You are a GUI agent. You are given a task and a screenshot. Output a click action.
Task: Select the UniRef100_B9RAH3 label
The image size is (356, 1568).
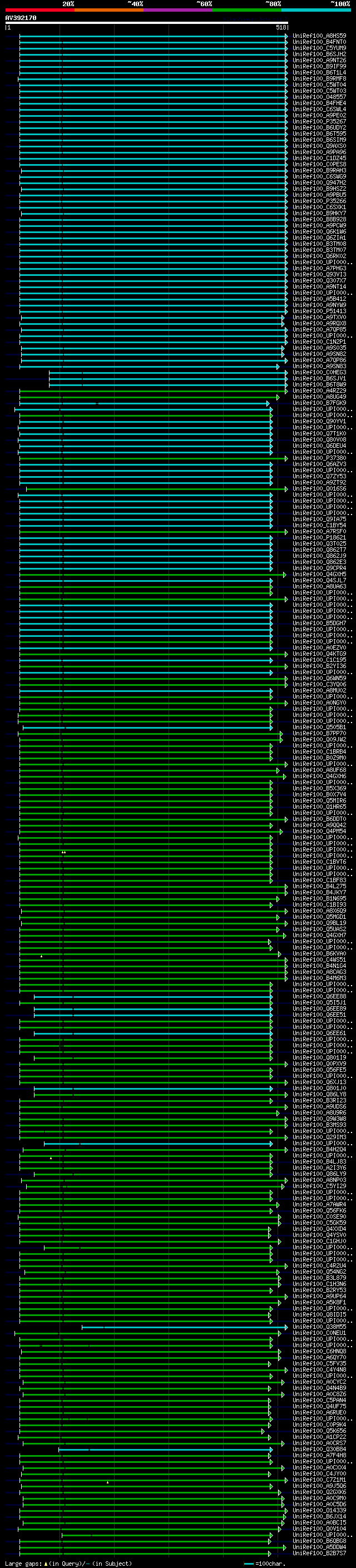[319, 170]
